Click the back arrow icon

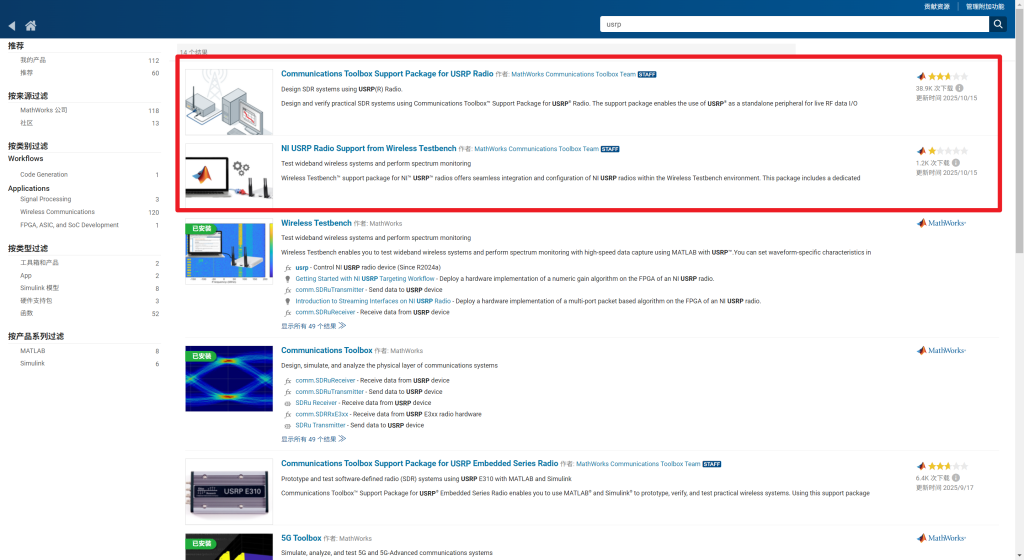(x=12, y=25)
